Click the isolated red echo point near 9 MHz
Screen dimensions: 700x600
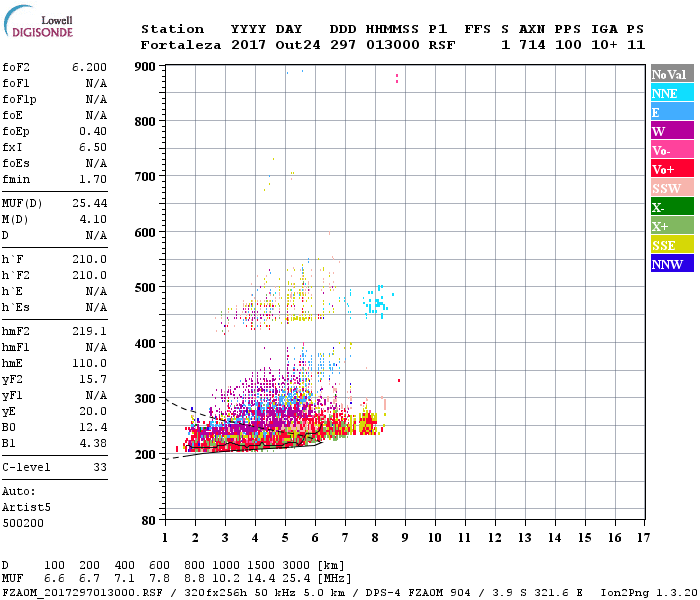tap(399, 380)
